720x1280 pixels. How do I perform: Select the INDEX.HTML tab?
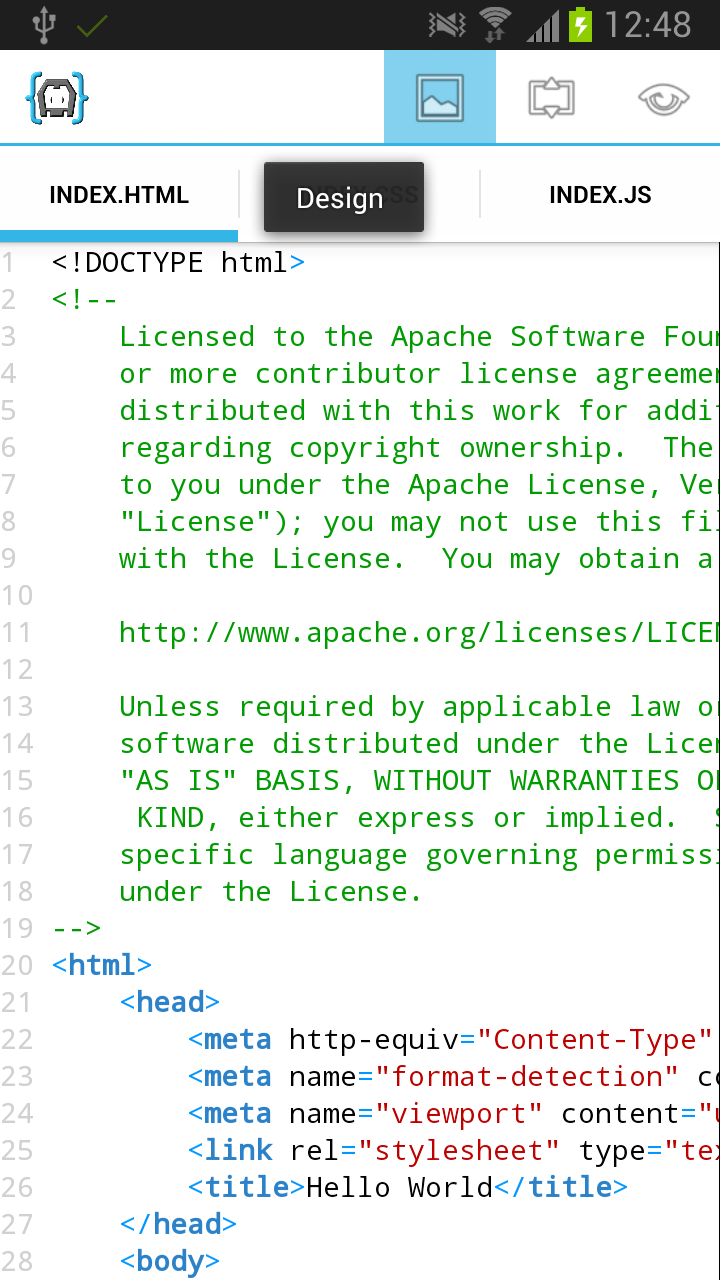119,195
